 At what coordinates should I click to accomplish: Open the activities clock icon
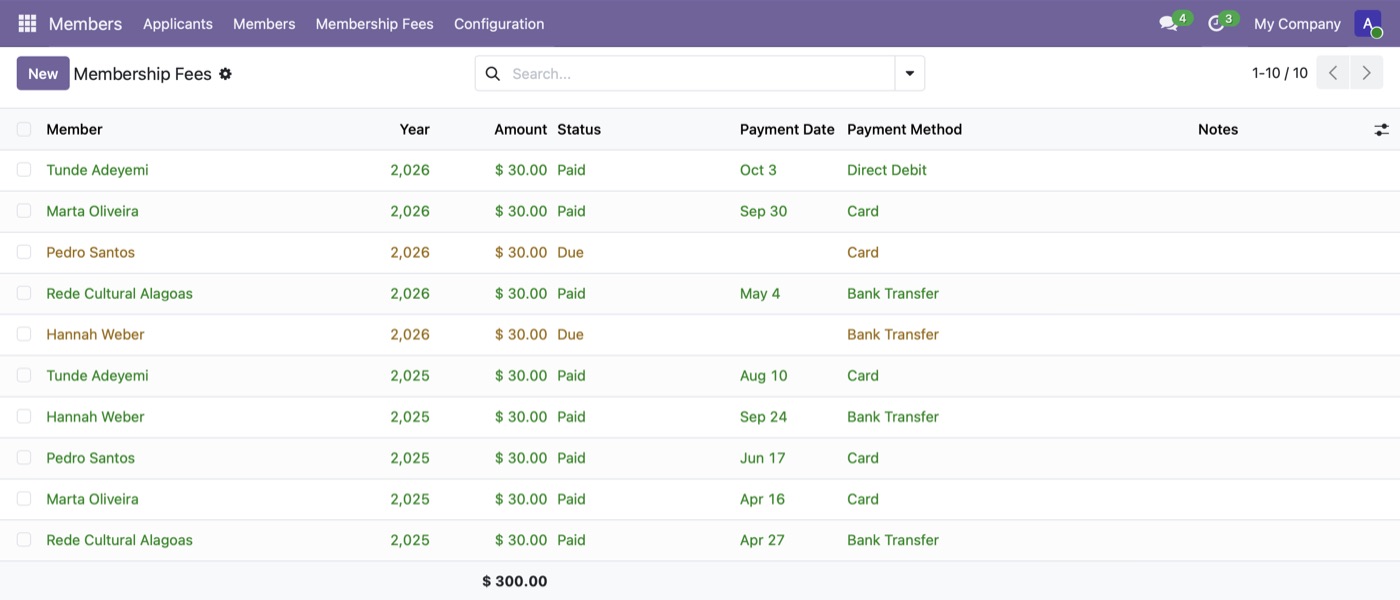coord(1216,23)
